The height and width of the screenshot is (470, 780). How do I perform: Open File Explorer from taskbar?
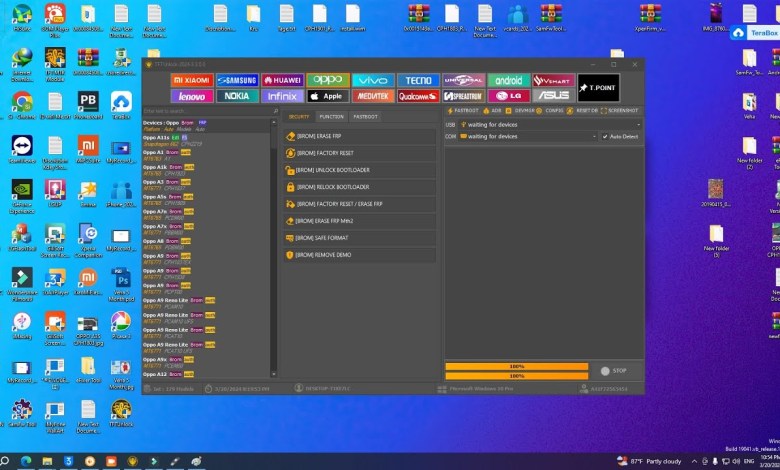(x=47, y=461)
